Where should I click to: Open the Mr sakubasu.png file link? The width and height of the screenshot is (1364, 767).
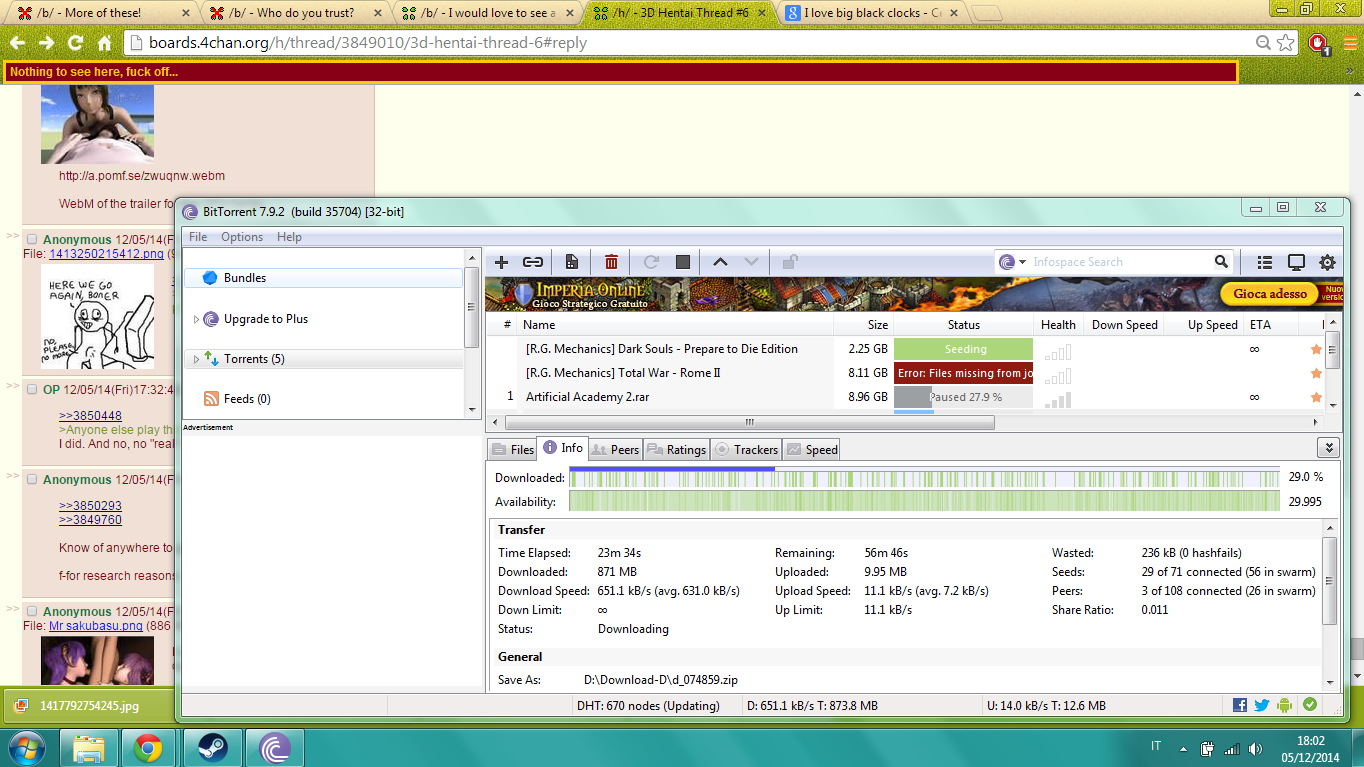point(94,626)
